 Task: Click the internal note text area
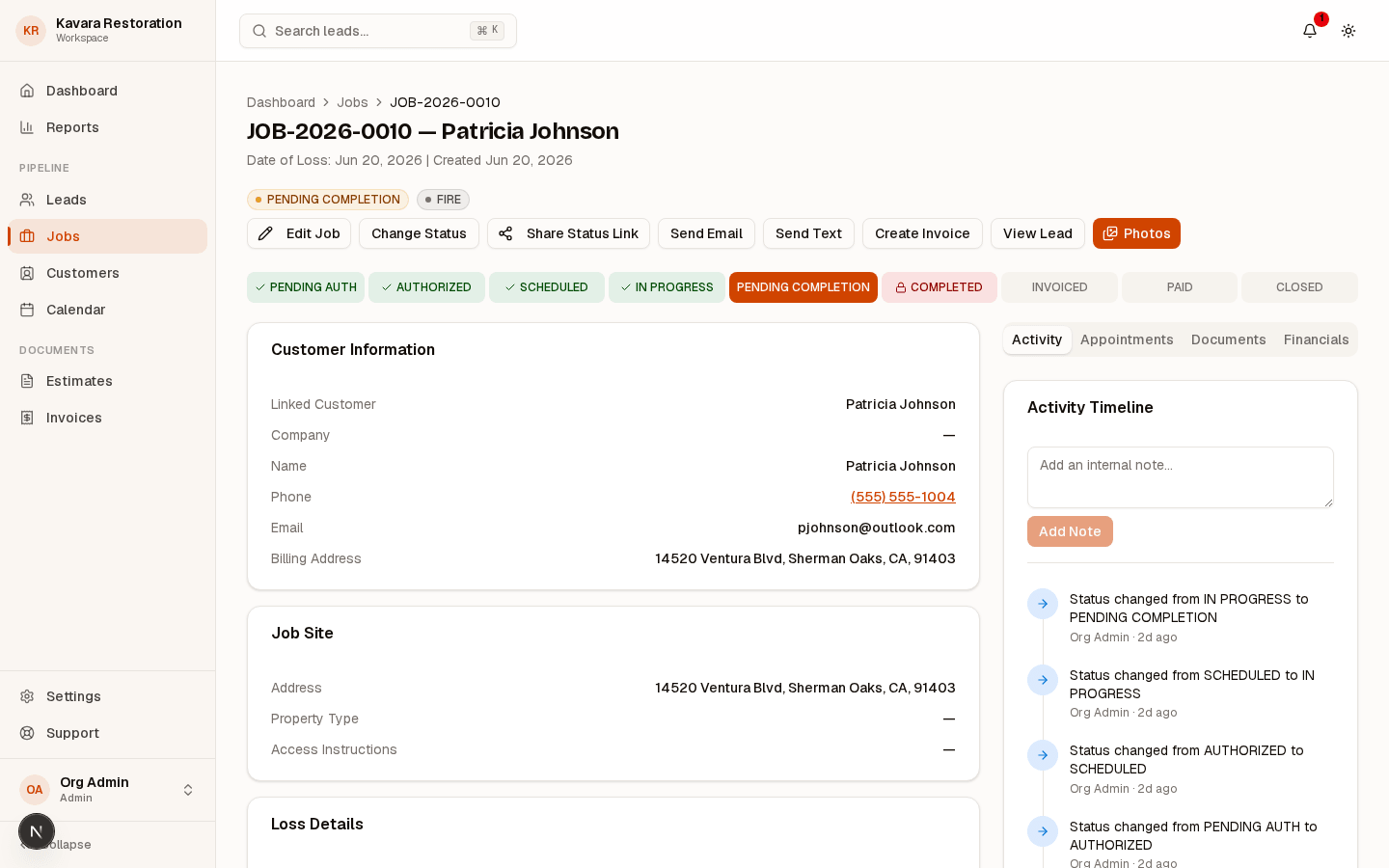click(x=1181, y=477)
